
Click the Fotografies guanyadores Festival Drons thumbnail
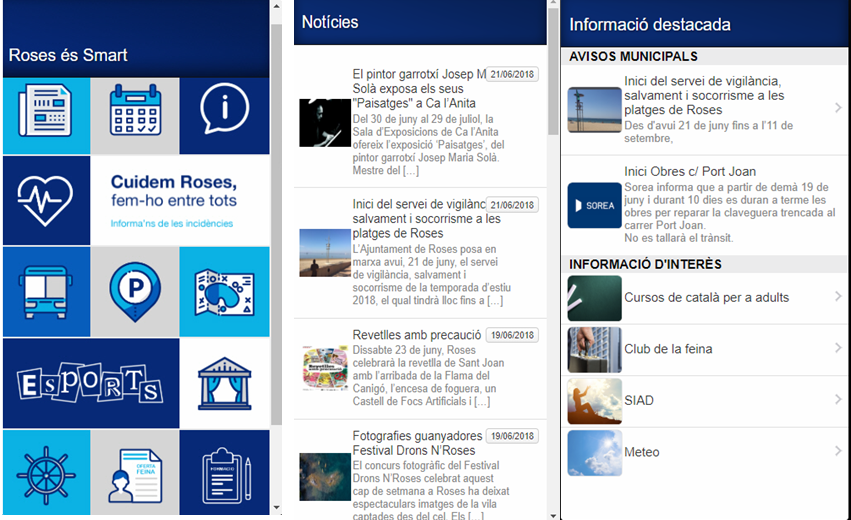(325, 477)
